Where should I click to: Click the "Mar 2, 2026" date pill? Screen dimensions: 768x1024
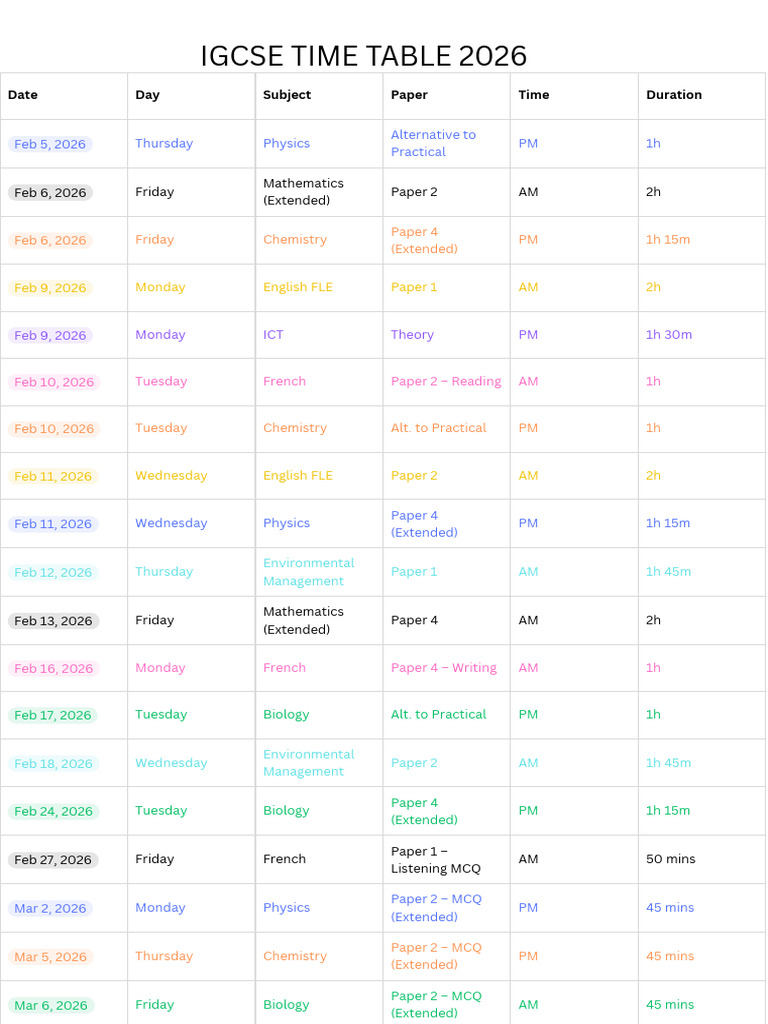coord(50,909)
